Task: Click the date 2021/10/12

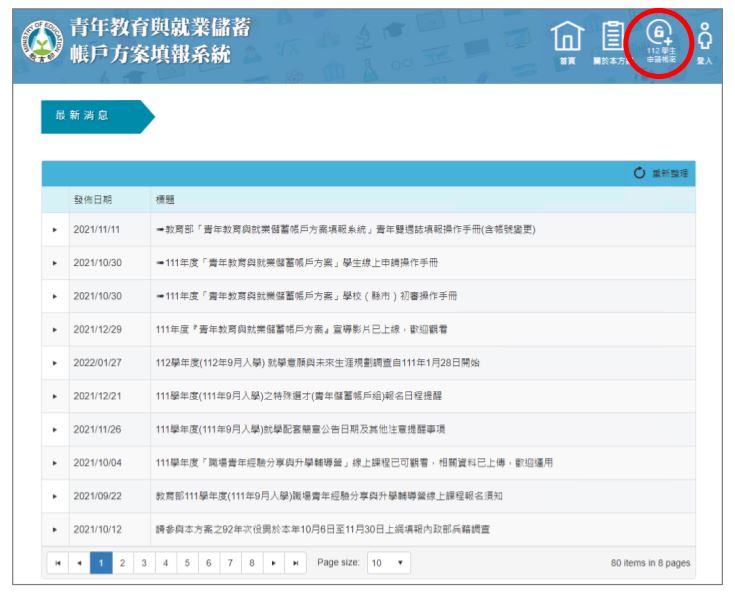Action: point(98,529)
